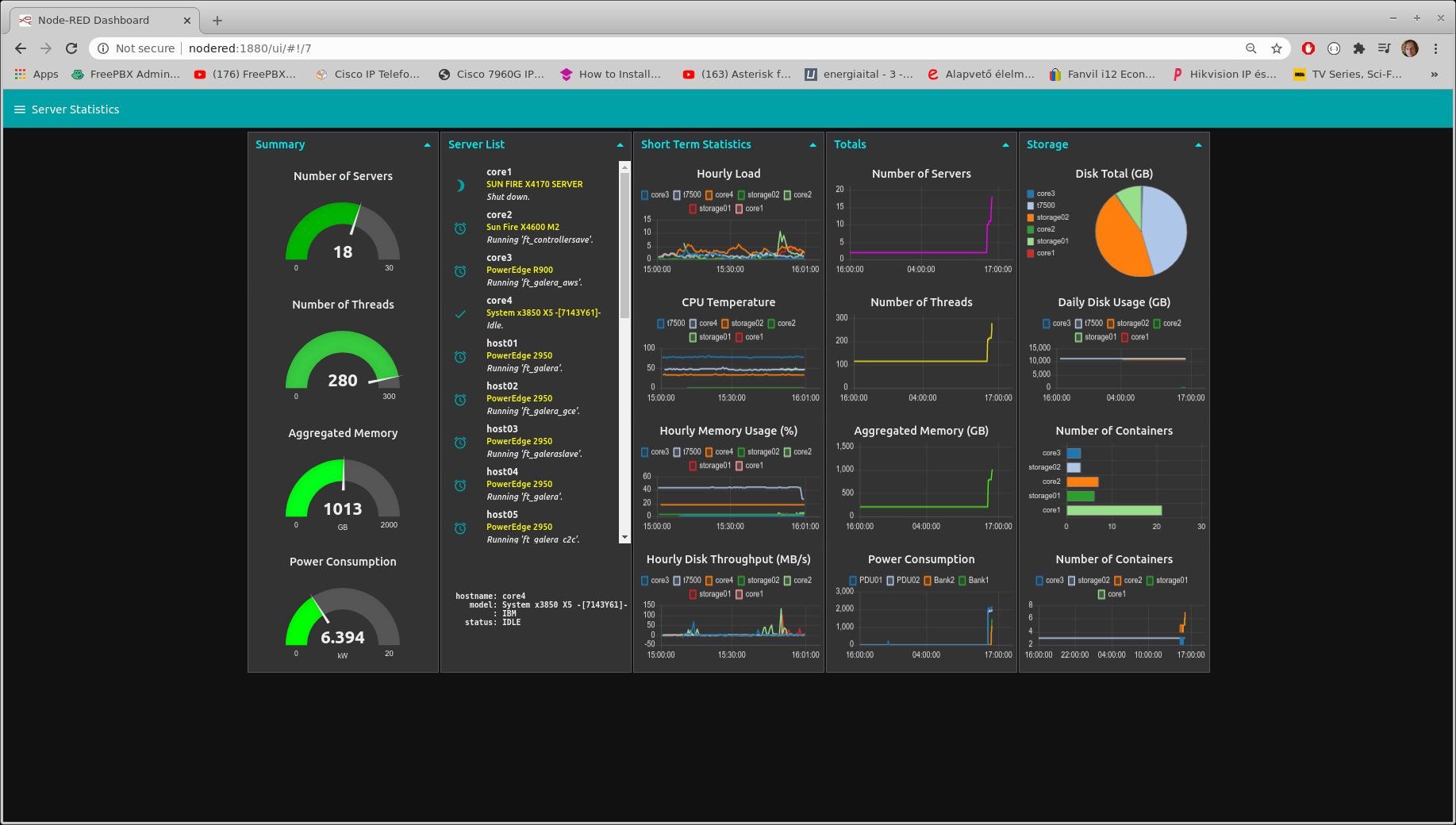Open the FreePBX Admin bookmark
Viewport: 1456px width, 825px height.
click(x=125, y=74)
